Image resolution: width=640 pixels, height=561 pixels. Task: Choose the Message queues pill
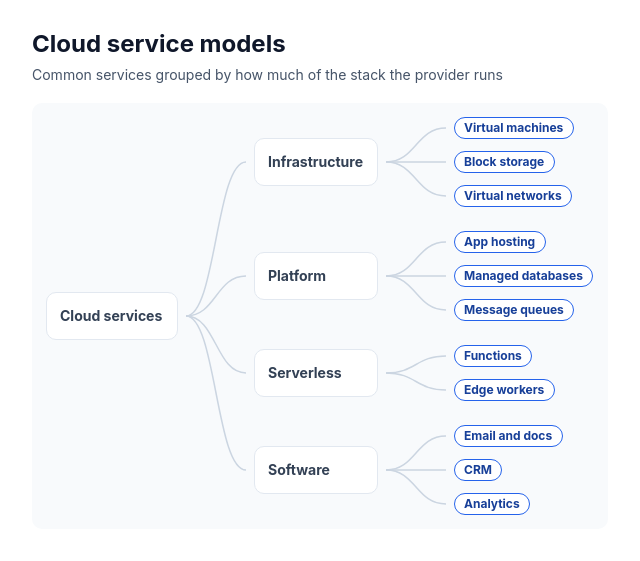(x=513, y=309)
